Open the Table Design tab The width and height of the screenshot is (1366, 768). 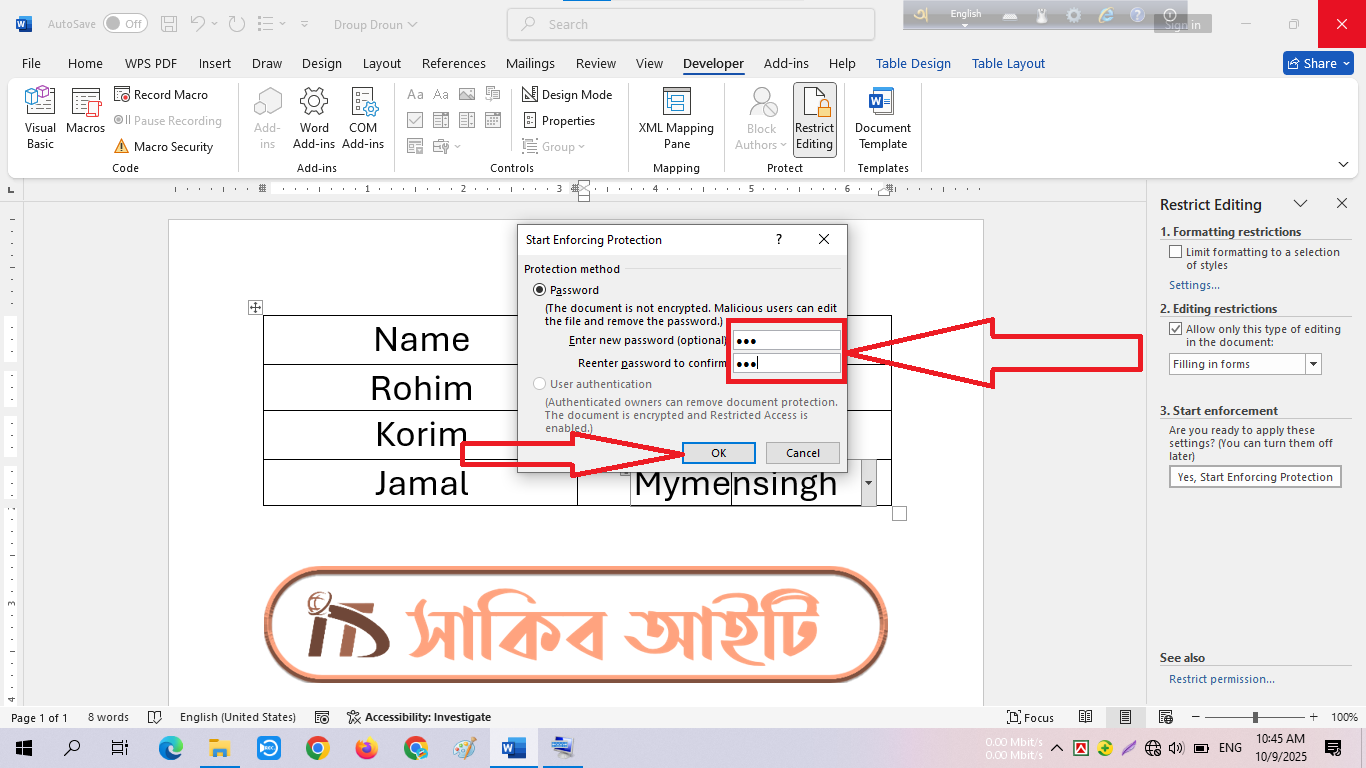[x=913, y=63]
